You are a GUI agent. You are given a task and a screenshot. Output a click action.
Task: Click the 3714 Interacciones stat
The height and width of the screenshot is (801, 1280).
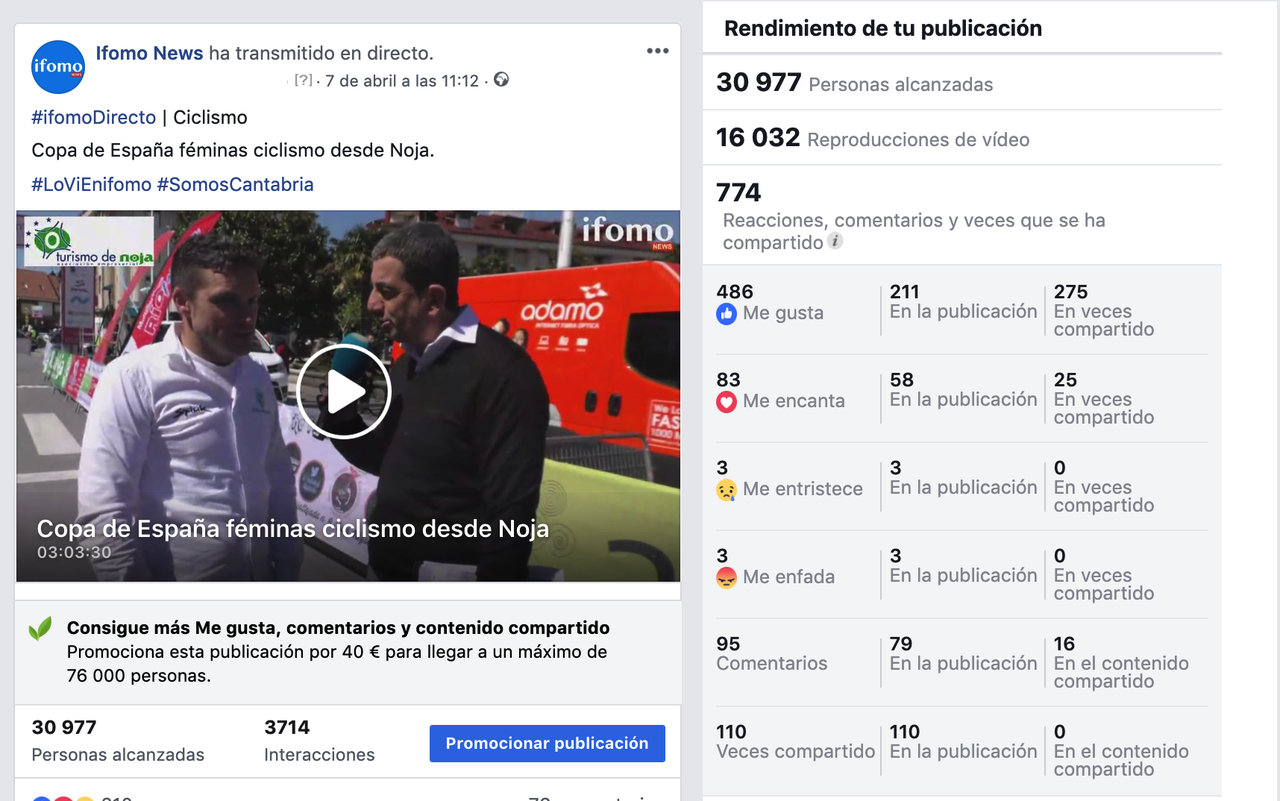pyautogui.click(x=319, y=740)
